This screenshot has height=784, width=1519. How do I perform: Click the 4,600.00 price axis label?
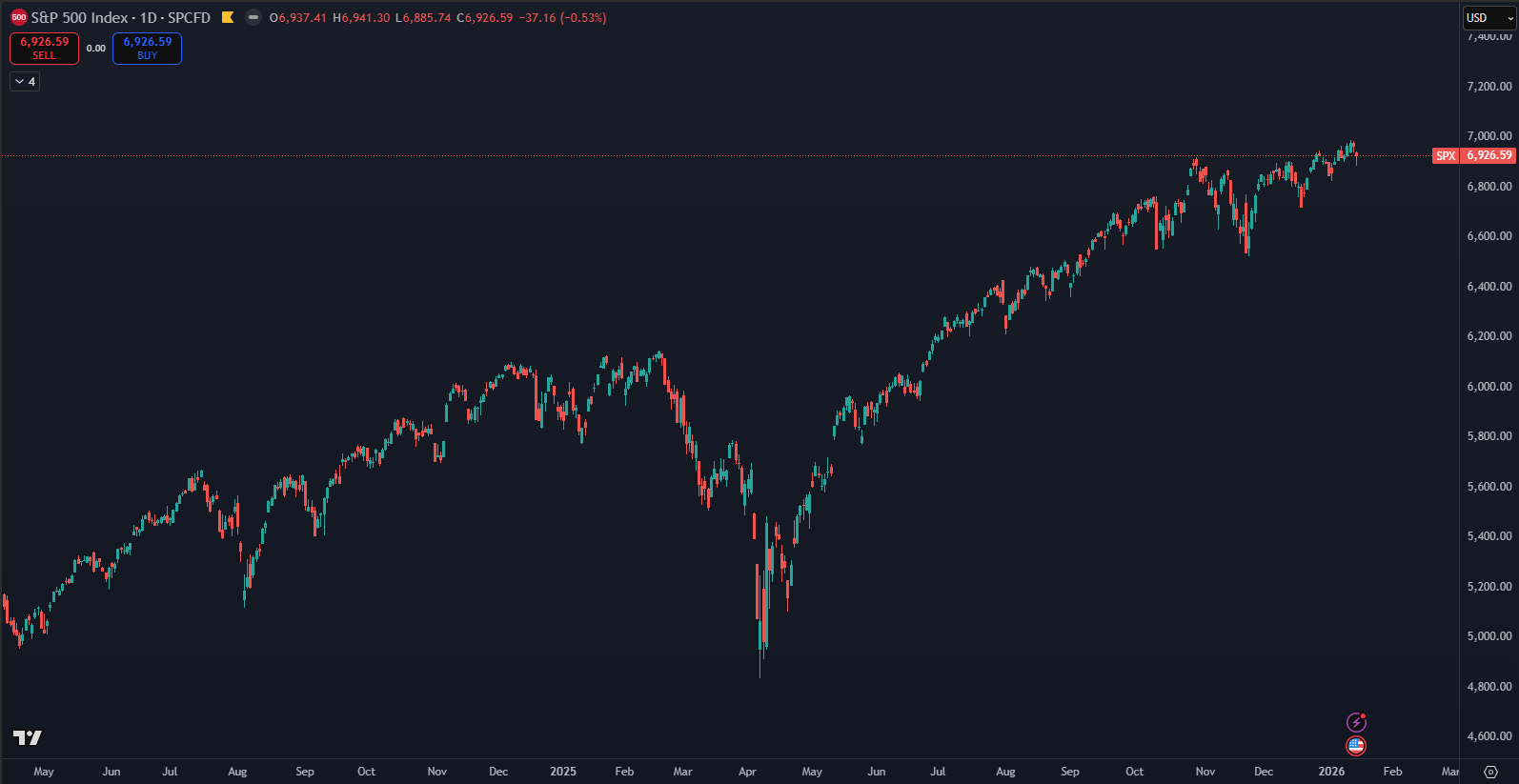coord(1489,736)
